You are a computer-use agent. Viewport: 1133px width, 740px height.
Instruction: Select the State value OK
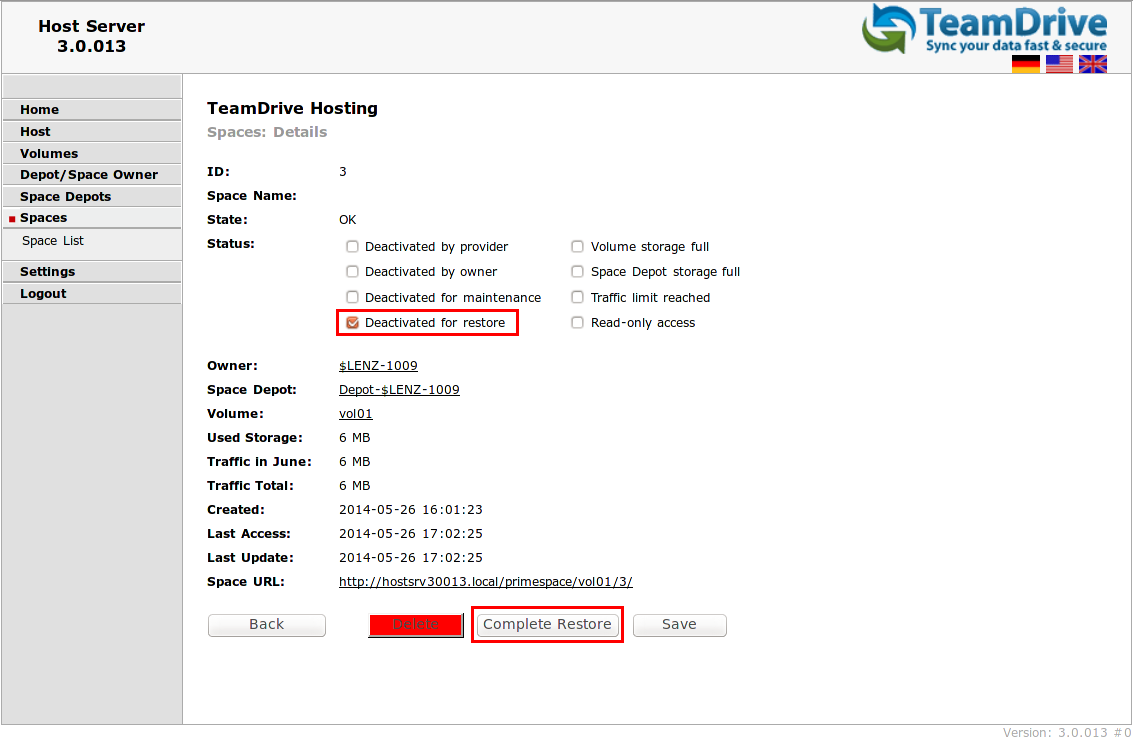[x=348, y=220]
